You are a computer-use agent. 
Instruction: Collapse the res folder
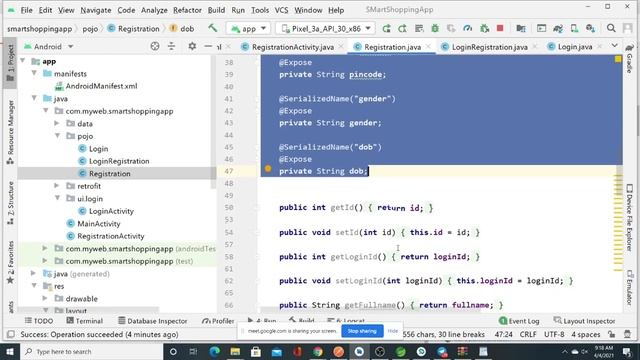pyautogui.click(x=34, y=286)
